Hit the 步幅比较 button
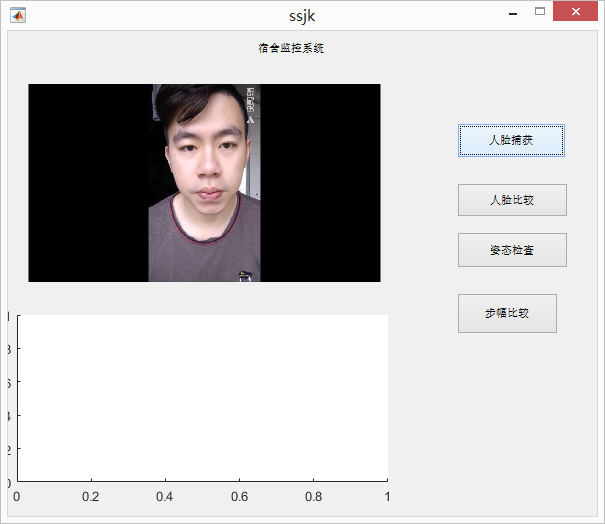The height and width of the screenshot is (524, 605). click(x=507, y=313)
